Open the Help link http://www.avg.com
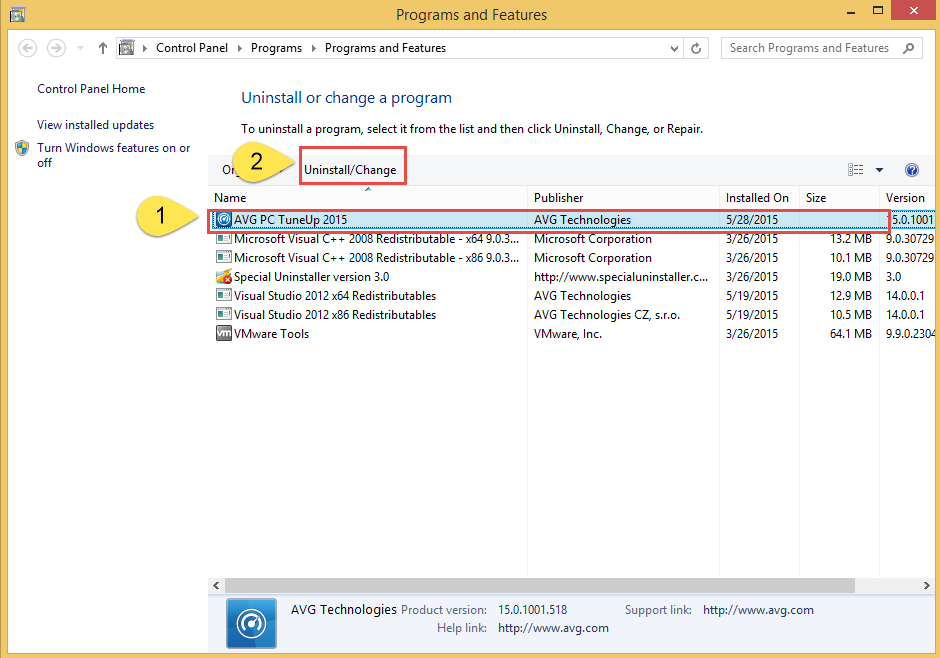This screenshot has width=940, height=658. (x=553, y=628)
